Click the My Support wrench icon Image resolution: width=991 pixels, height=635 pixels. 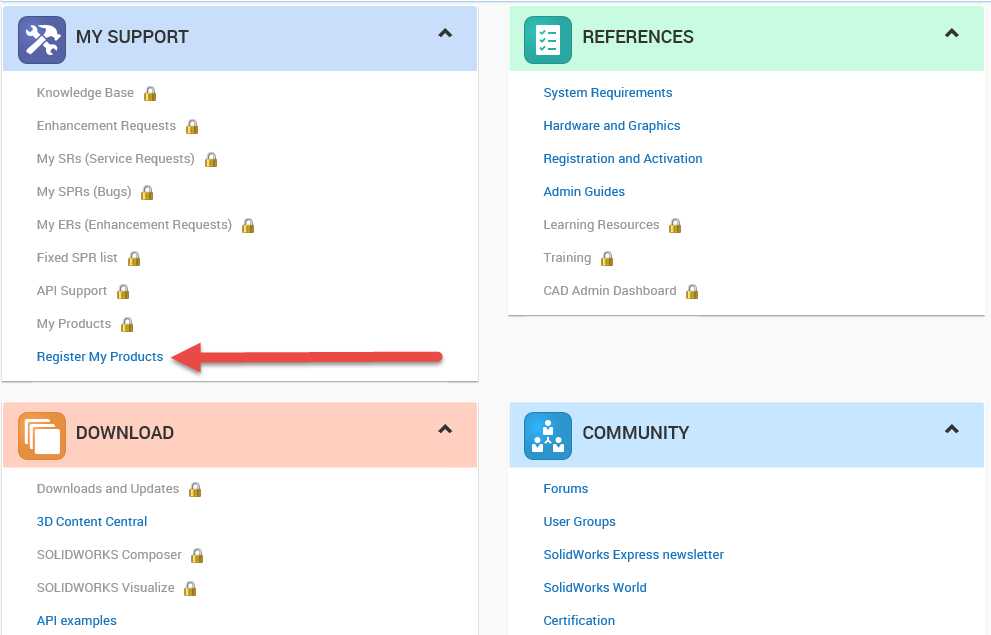point(42,40)
